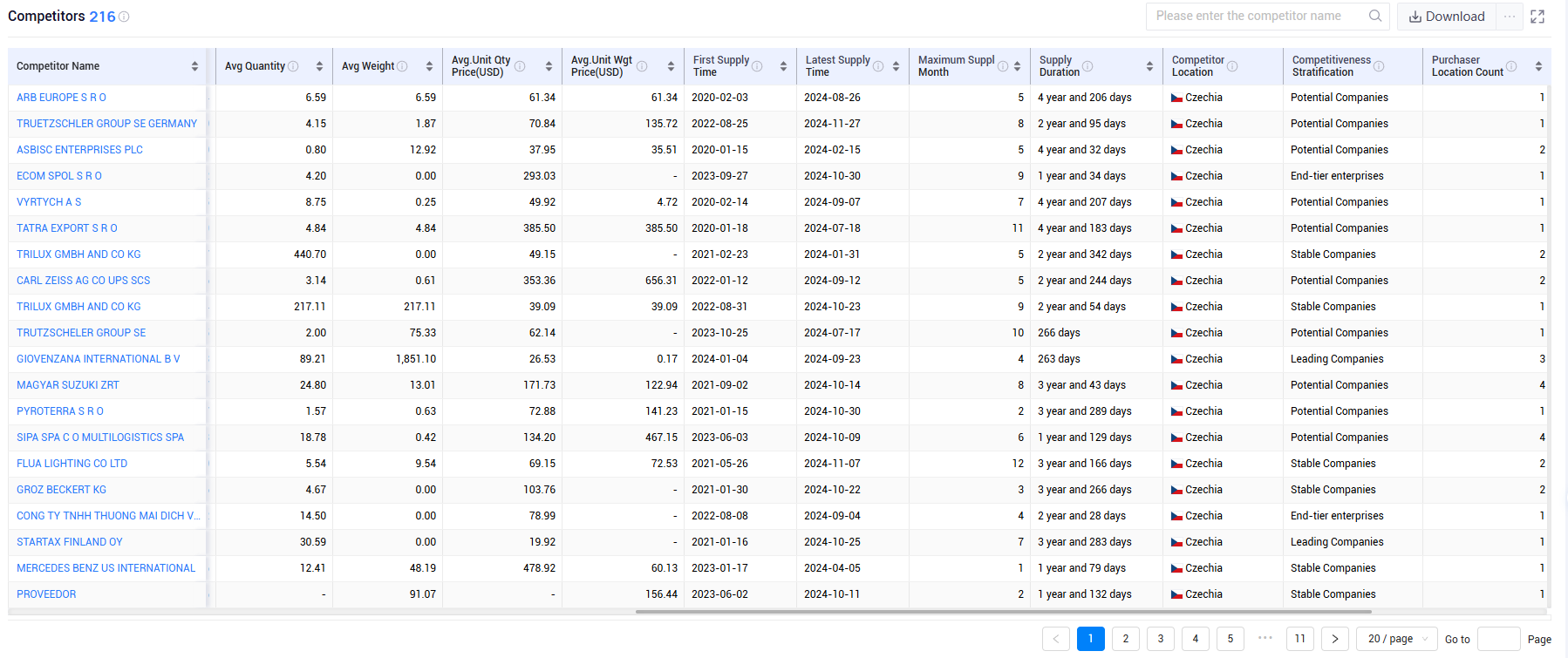
Task: Show Maximum Supply Month info icon
Action: pos(1003,66)
